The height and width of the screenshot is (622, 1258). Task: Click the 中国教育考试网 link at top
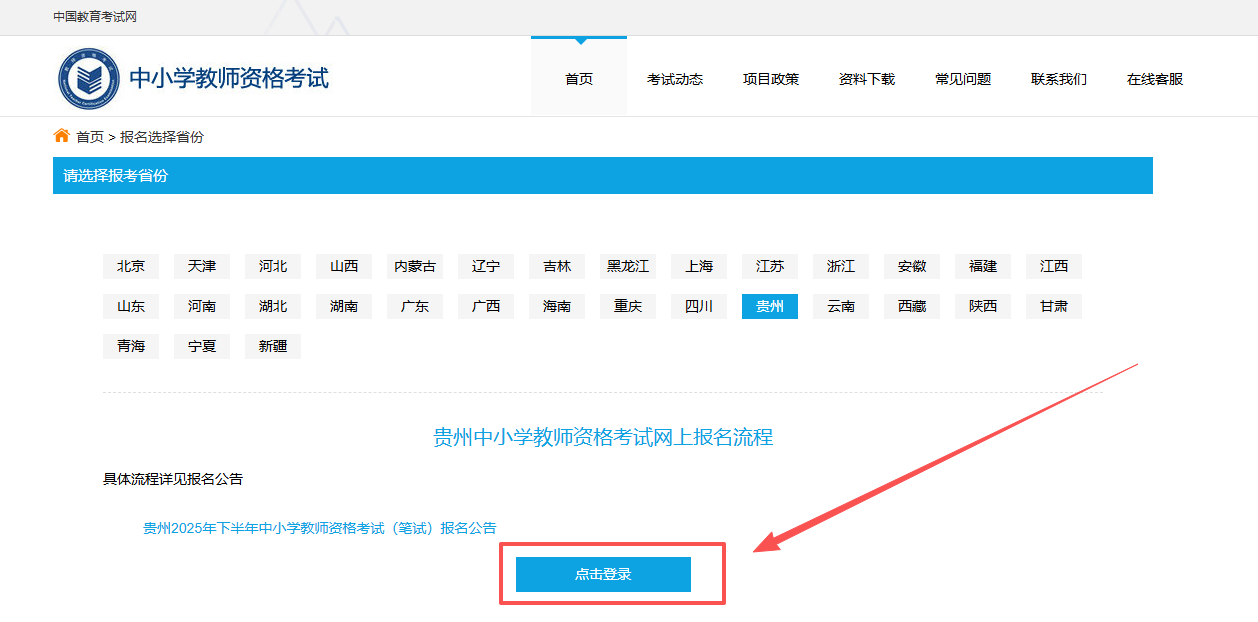(95, 18)
